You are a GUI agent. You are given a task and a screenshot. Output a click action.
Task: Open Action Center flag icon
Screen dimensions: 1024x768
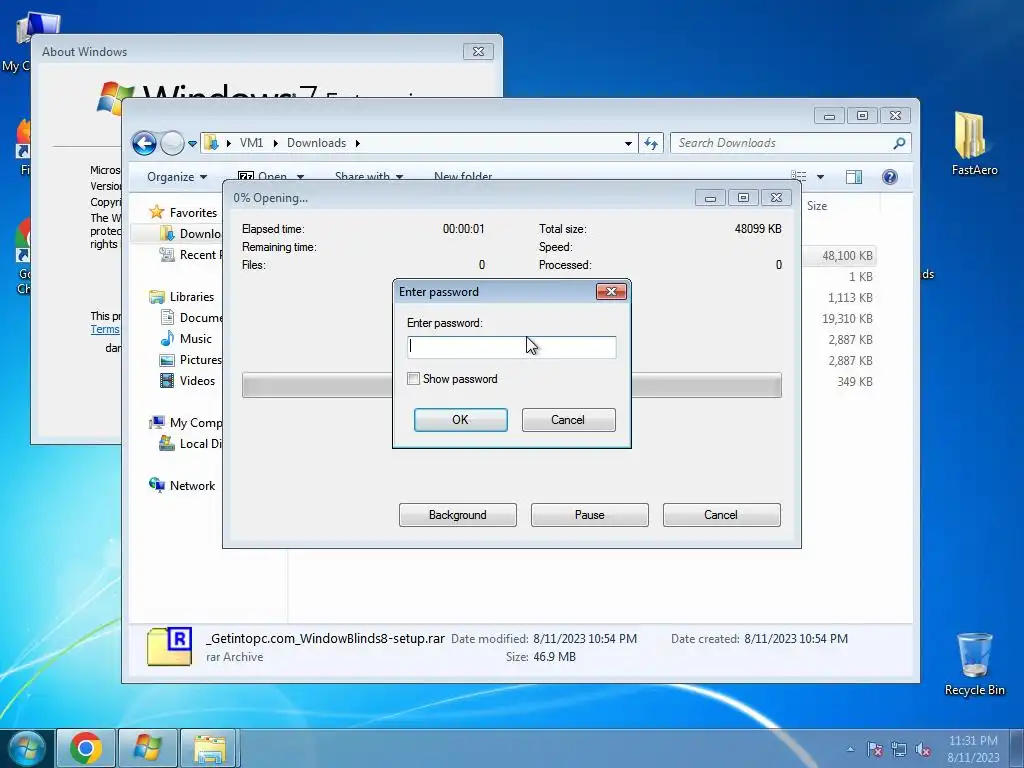point(874,749)
